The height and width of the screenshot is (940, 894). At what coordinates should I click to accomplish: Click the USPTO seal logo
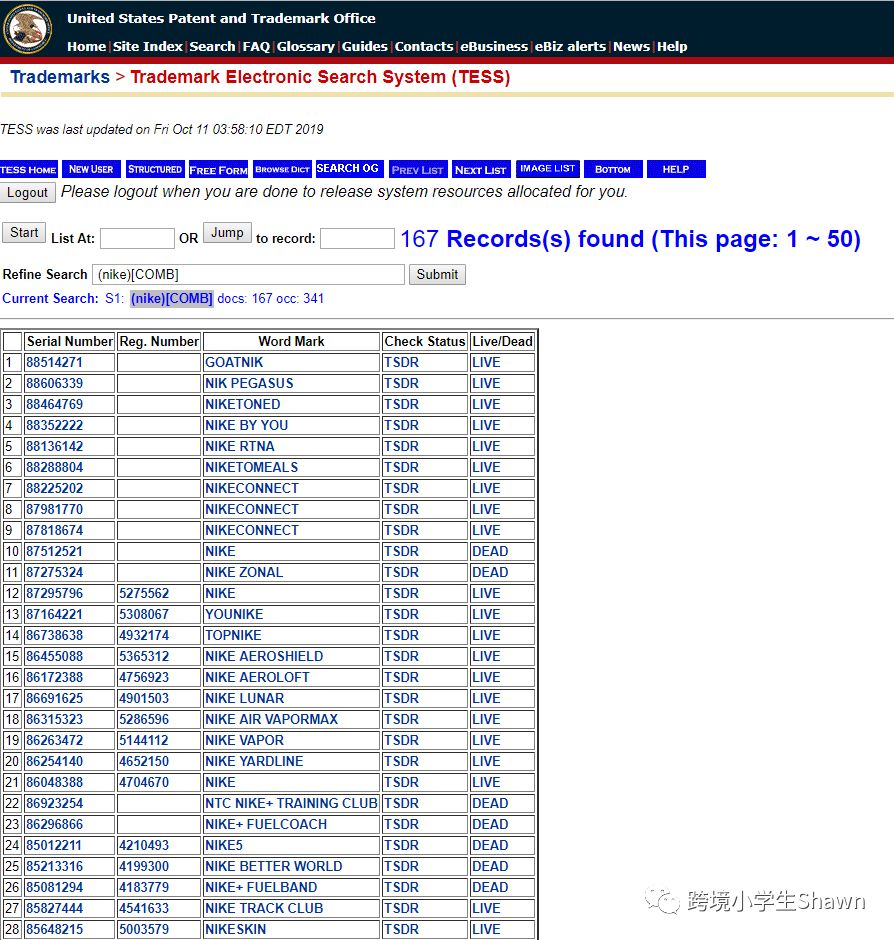pos(28,29)
